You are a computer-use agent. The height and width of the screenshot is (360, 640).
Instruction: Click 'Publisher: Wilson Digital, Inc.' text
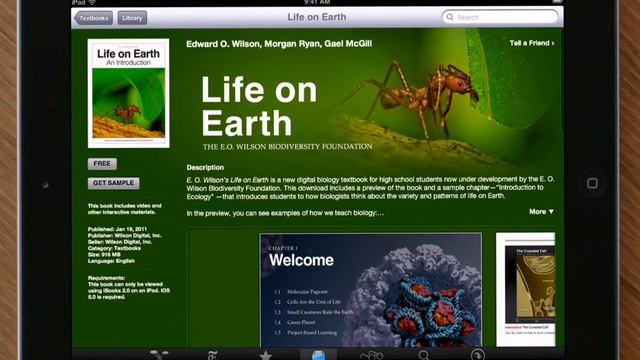click(124, 236)
